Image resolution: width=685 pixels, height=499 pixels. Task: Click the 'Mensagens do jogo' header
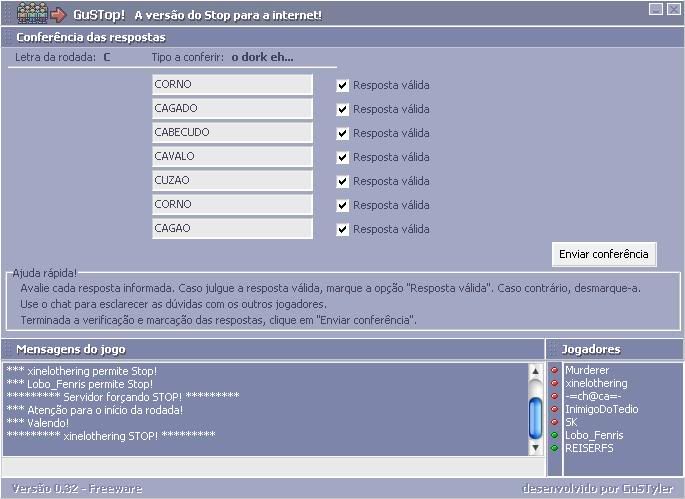coord(71,349)
